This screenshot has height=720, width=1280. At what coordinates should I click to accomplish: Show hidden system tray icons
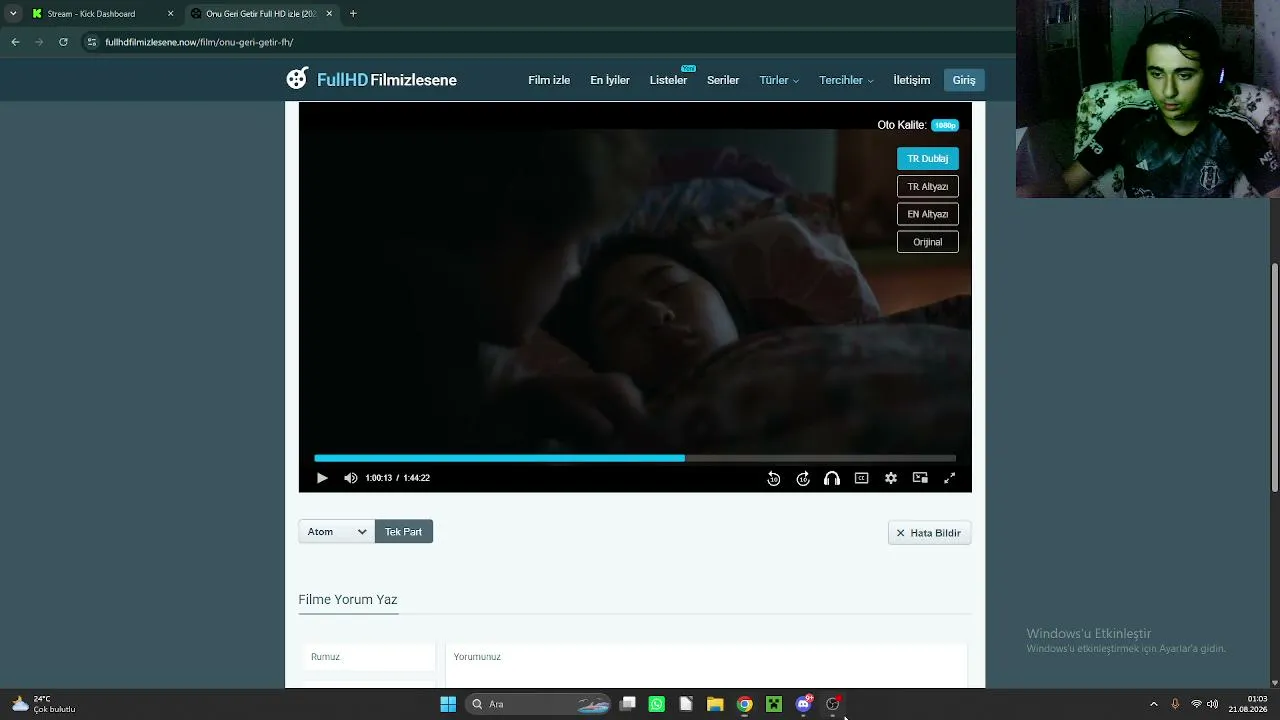1154,704
